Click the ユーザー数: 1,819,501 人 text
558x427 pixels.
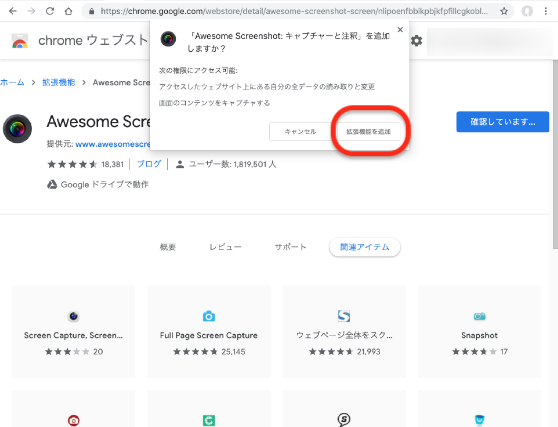click(x=232, y=164)
